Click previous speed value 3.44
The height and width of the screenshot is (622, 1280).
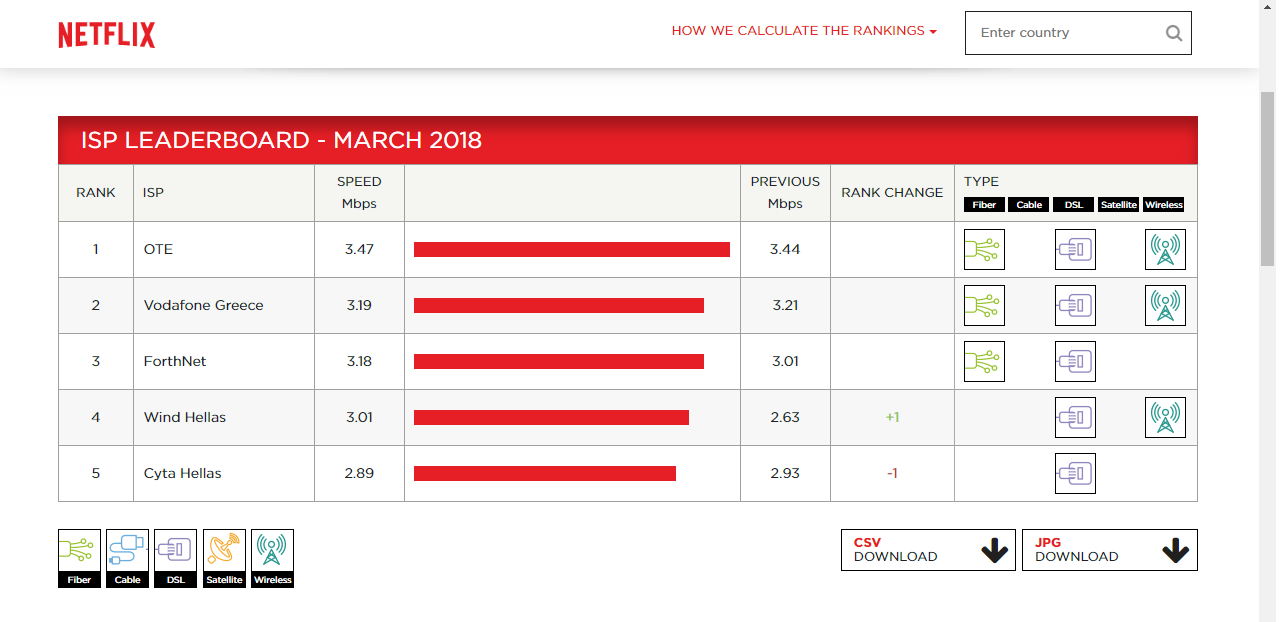pos(785,249)
